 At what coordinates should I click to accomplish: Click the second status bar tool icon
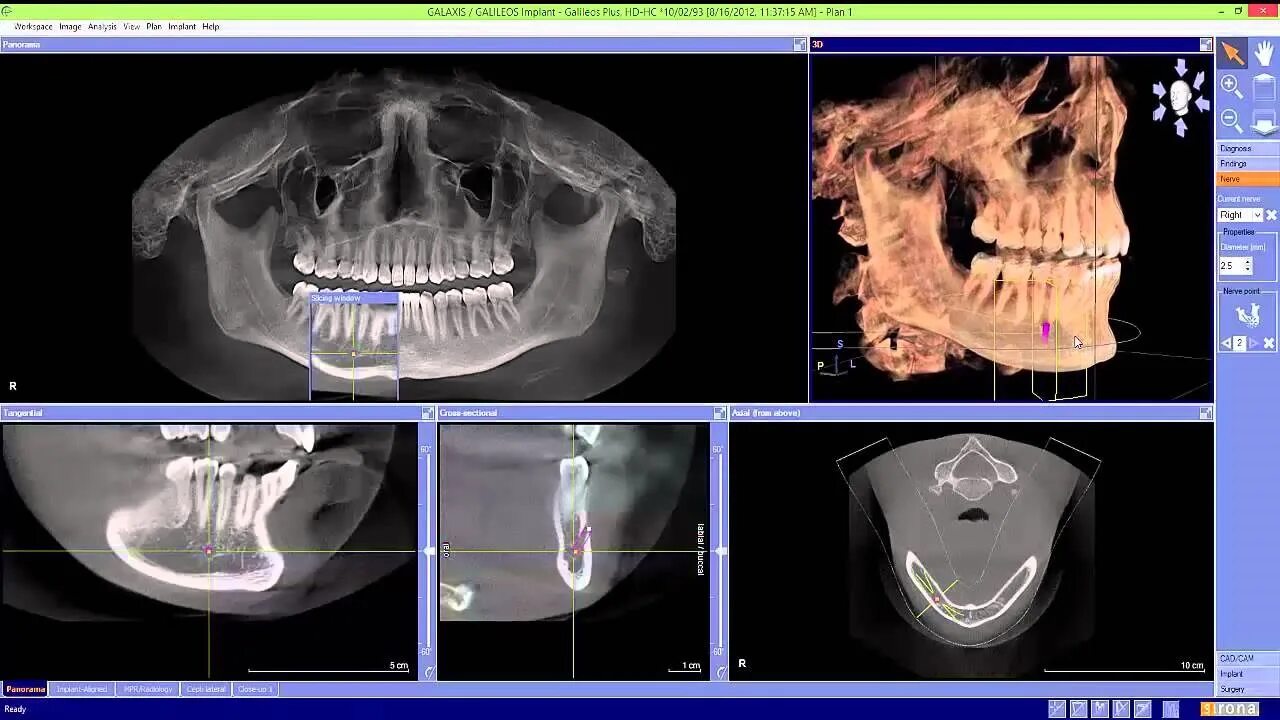tap(1079, 709)
